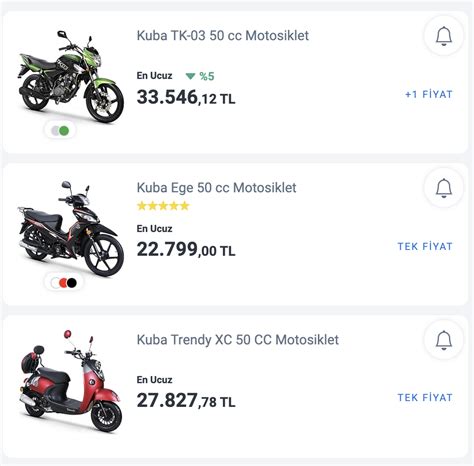The width and height of the screenshot is (474, 466).
Task: Open the +1 FİYAT link
Action: [429, 94]
